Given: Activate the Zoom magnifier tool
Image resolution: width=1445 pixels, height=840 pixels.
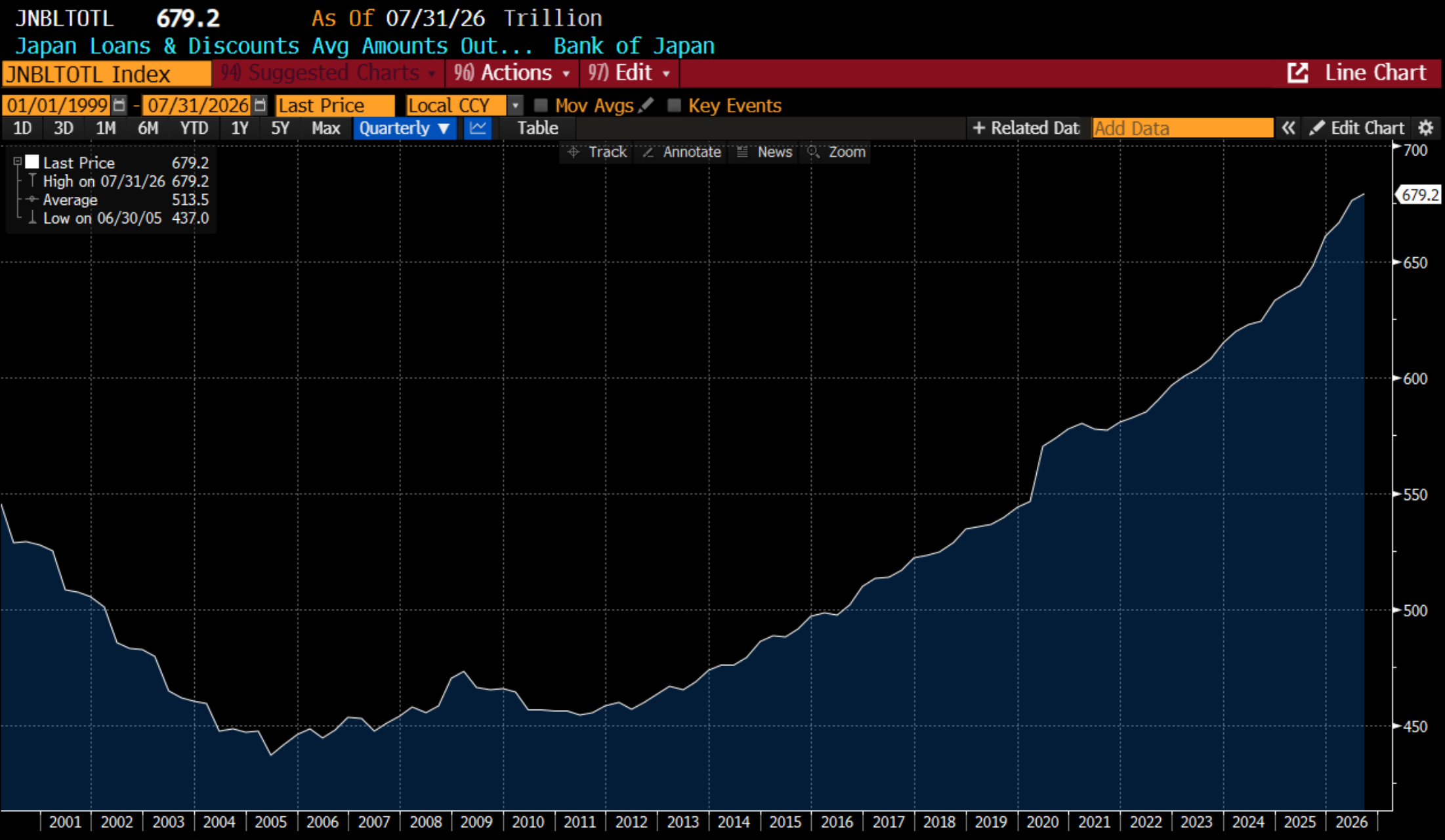Looking at the screenshot, I should (837, 152).
